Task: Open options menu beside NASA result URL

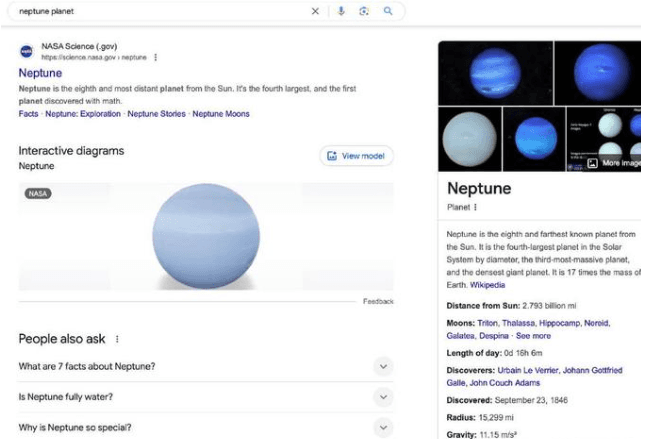Action: (x=155, y=57)
